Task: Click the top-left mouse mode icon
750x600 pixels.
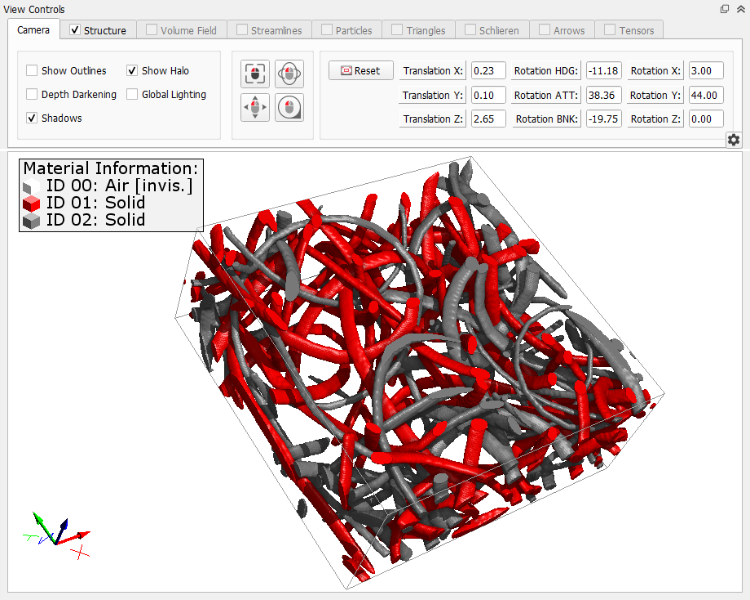Action: pyautogui.click(x=256, y=73)
